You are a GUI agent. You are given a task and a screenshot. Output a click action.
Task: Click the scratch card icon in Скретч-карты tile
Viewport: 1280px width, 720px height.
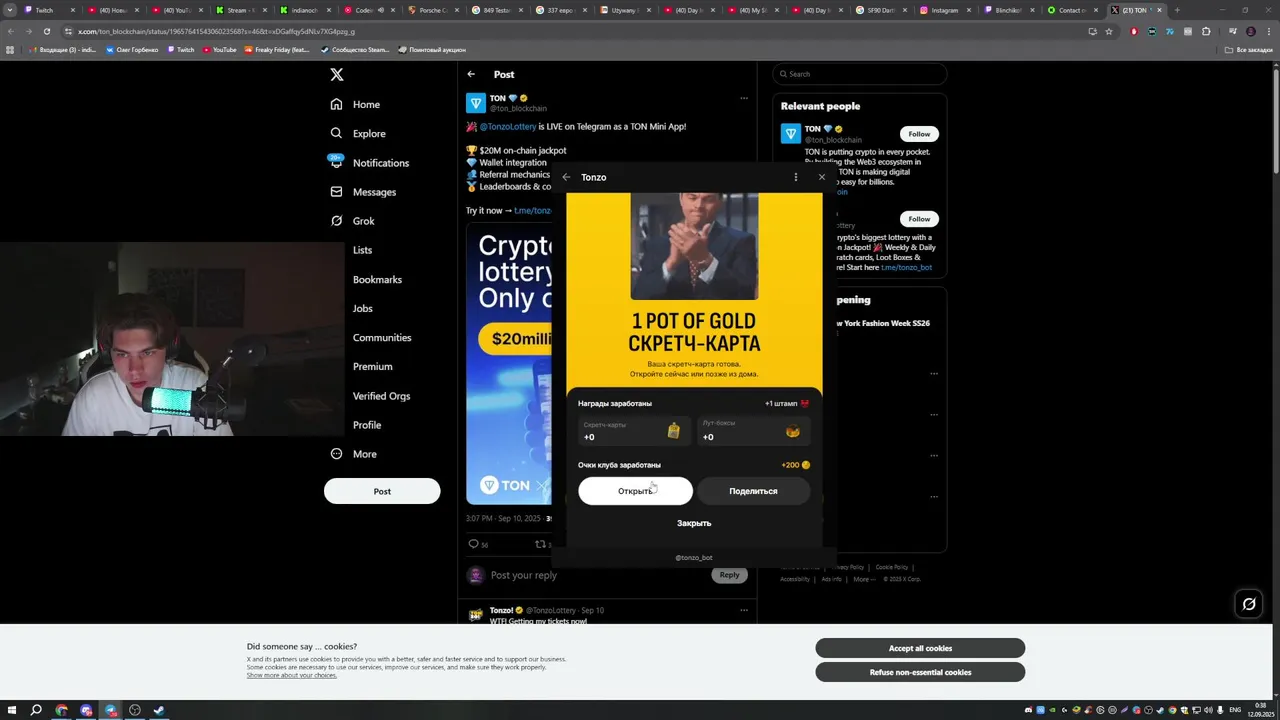point(673,431)
